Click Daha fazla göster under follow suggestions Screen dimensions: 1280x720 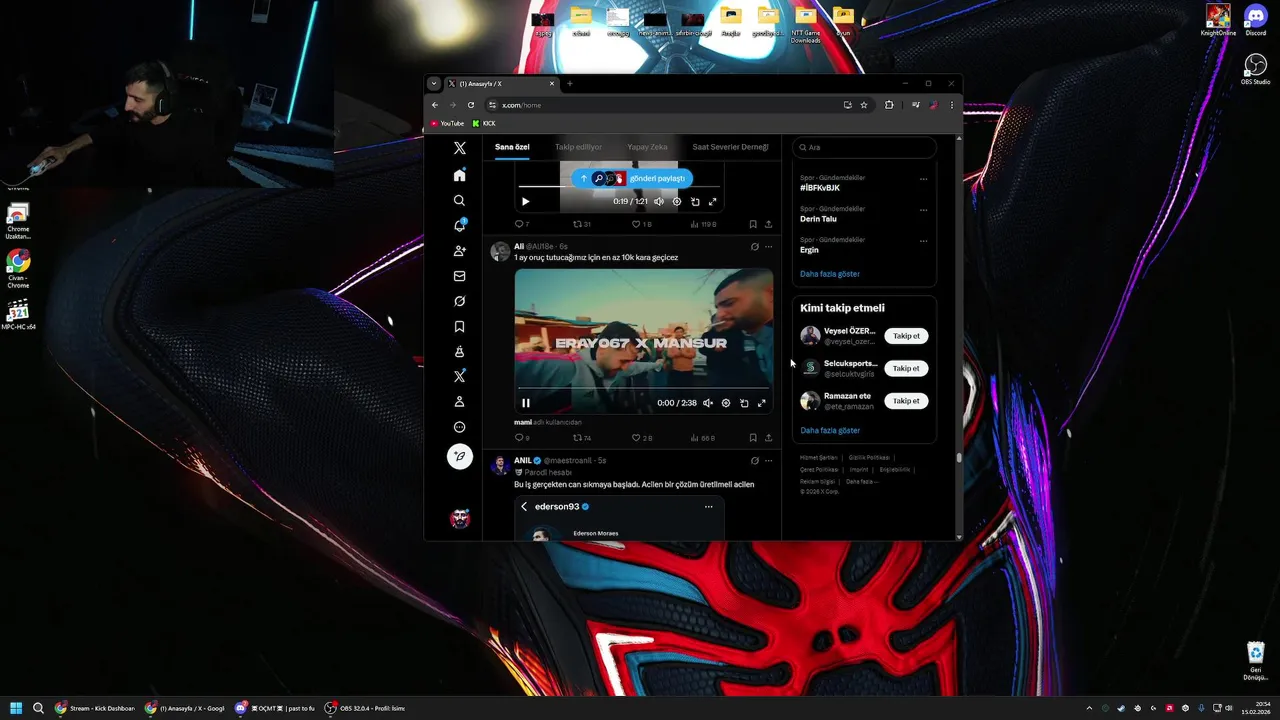830,431
